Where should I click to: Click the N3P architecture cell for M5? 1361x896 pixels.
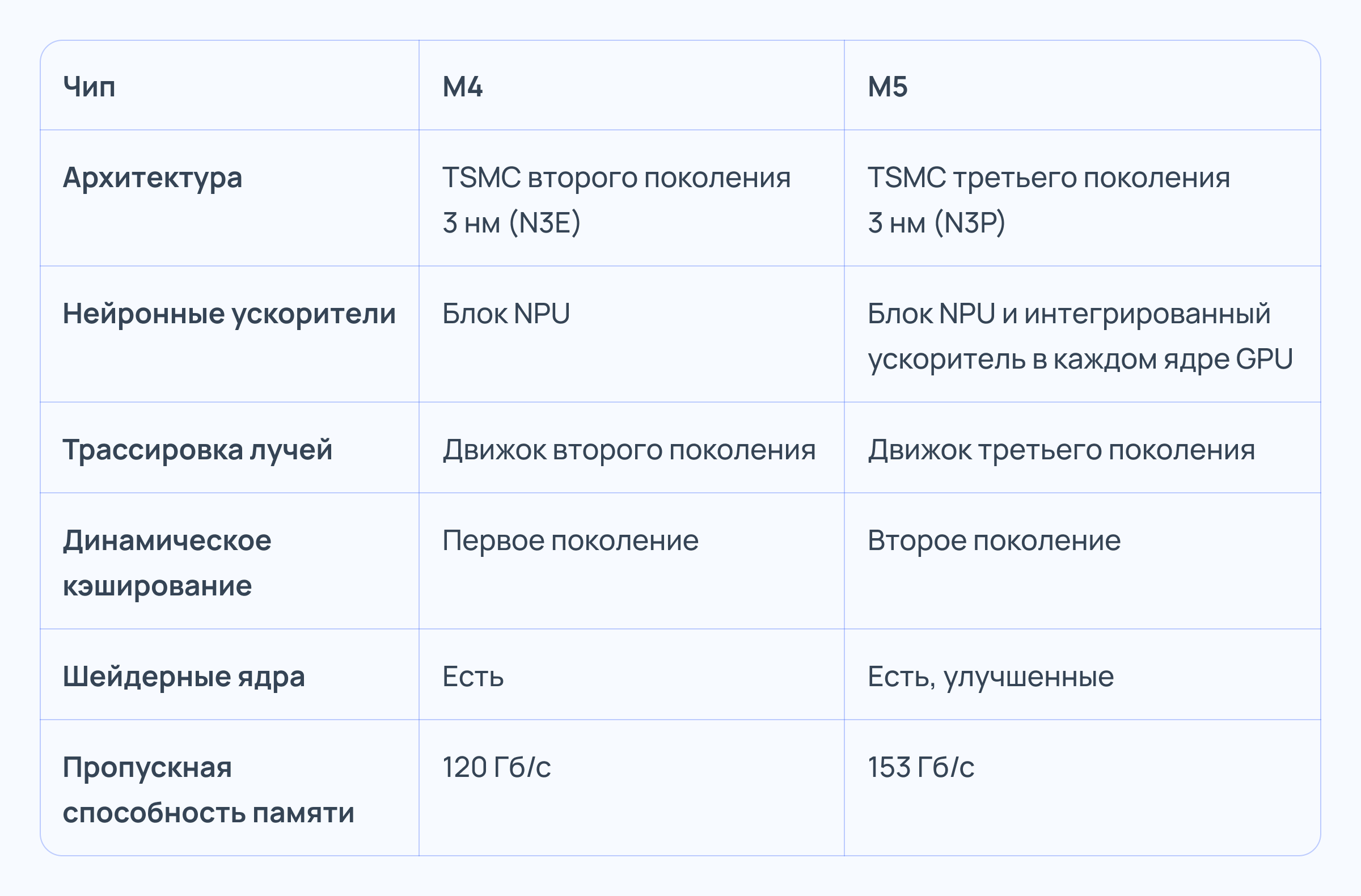tap(1048, 199)
